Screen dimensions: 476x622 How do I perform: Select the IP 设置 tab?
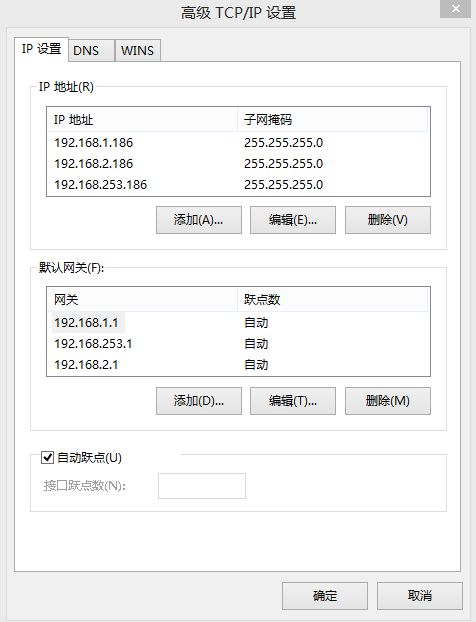(x=41, y=49)
